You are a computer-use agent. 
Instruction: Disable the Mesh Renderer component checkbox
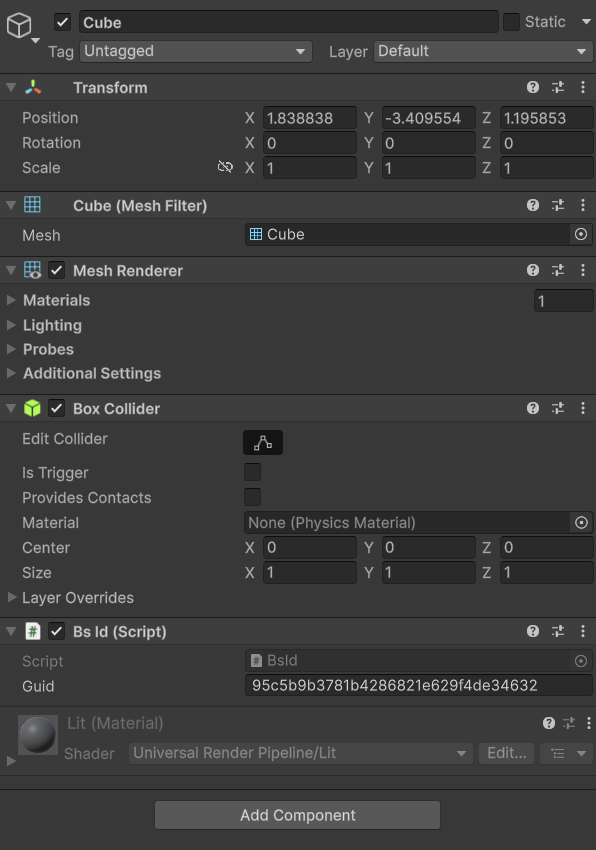tap(56, 270)
